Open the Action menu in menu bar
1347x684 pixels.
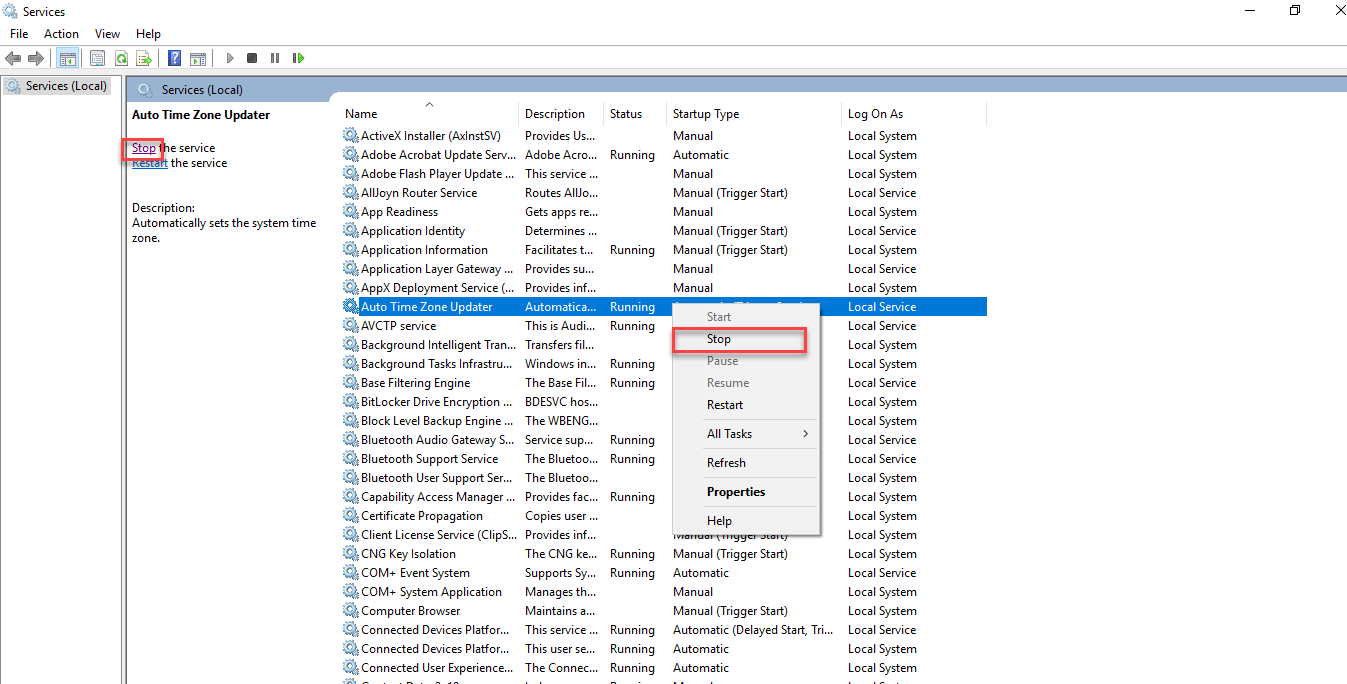point(61,34)
